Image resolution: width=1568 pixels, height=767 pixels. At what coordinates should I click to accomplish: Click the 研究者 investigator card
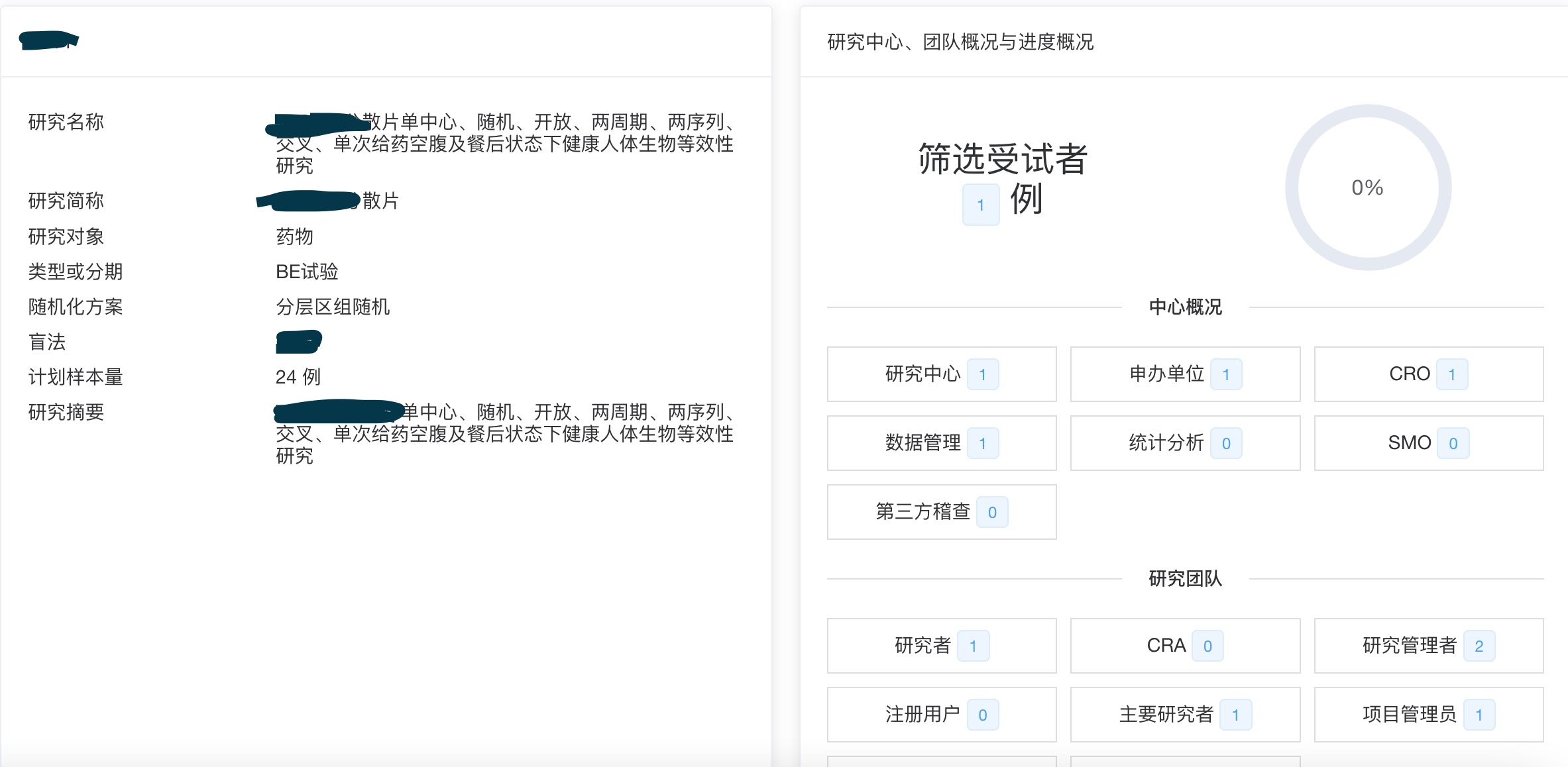(x=940, y=645)
